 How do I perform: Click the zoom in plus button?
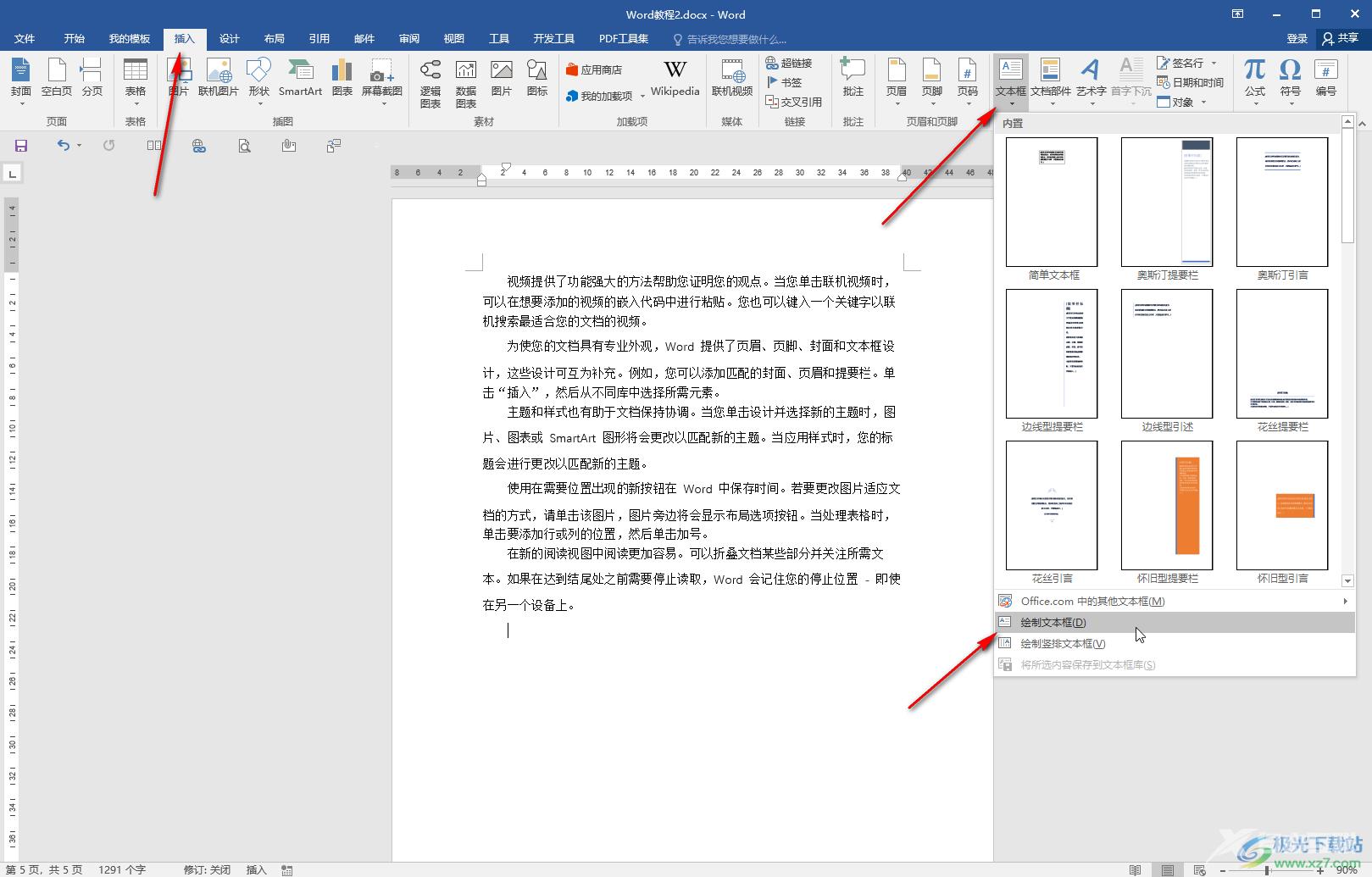click(x=1320, y=870)
